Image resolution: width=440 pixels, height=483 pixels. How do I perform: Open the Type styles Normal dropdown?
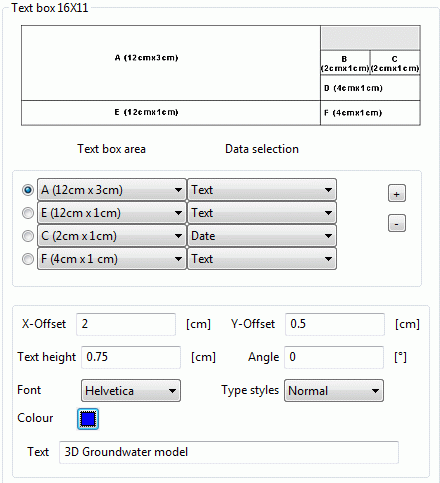334,390
